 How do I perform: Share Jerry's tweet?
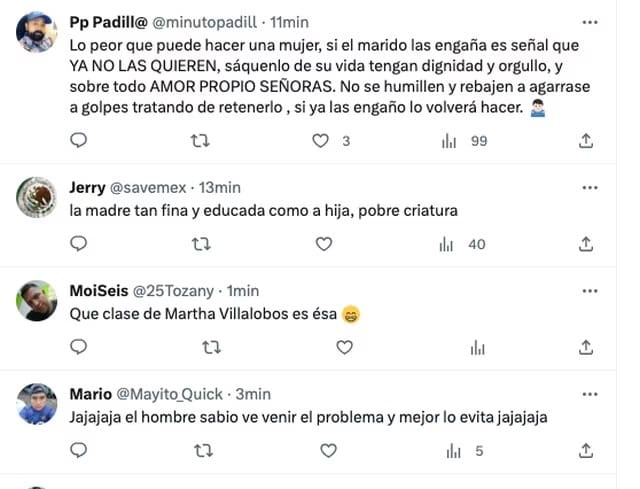click(x=586, y=244)
